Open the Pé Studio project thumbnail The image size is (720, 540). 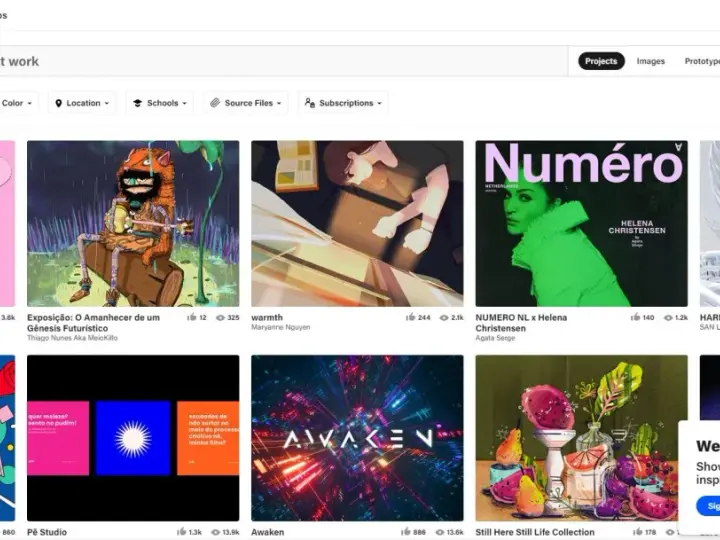[x=133, y=438]
